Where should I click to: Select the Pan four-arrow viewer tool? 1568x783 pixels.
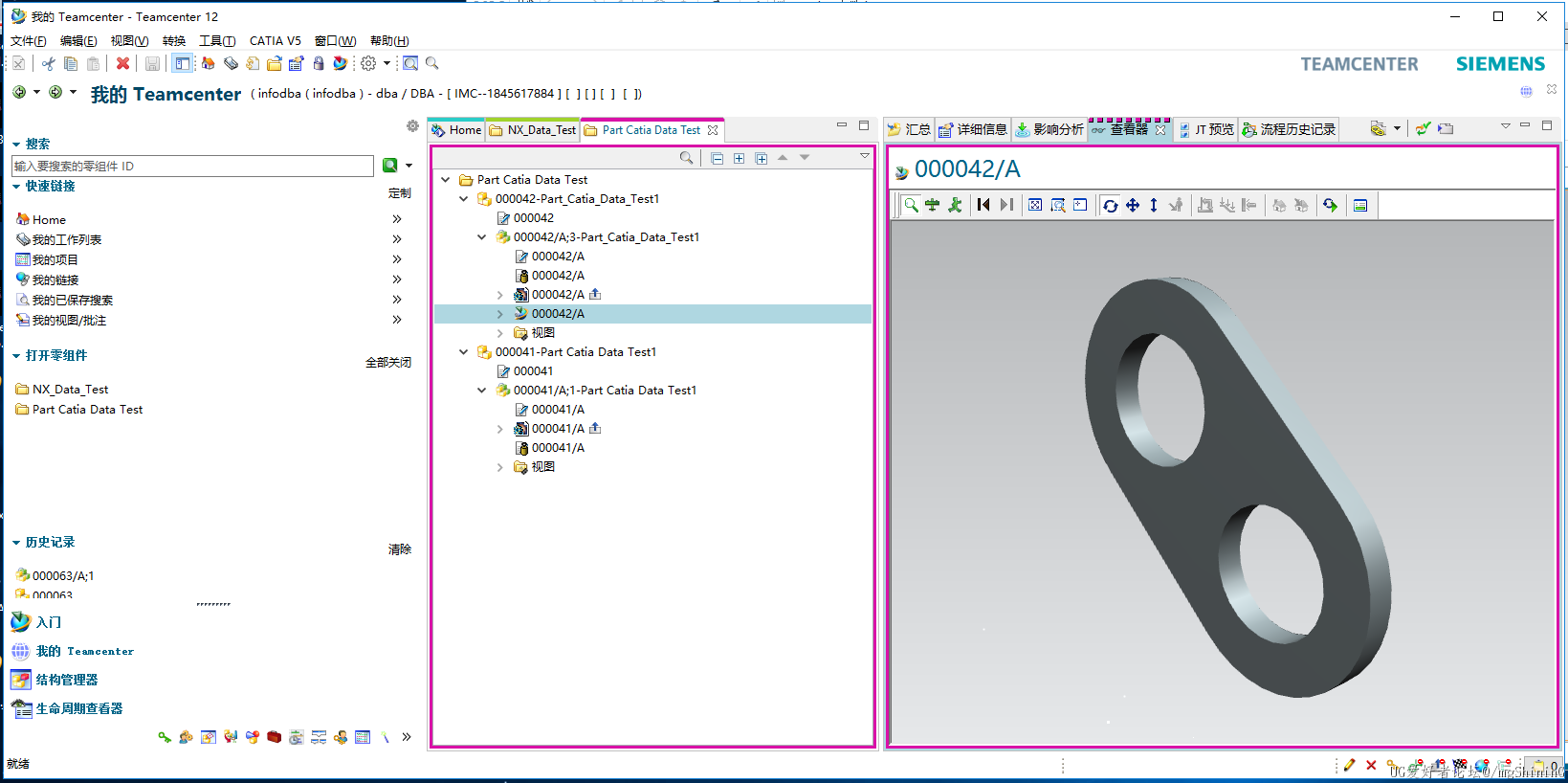[1133, 205]
